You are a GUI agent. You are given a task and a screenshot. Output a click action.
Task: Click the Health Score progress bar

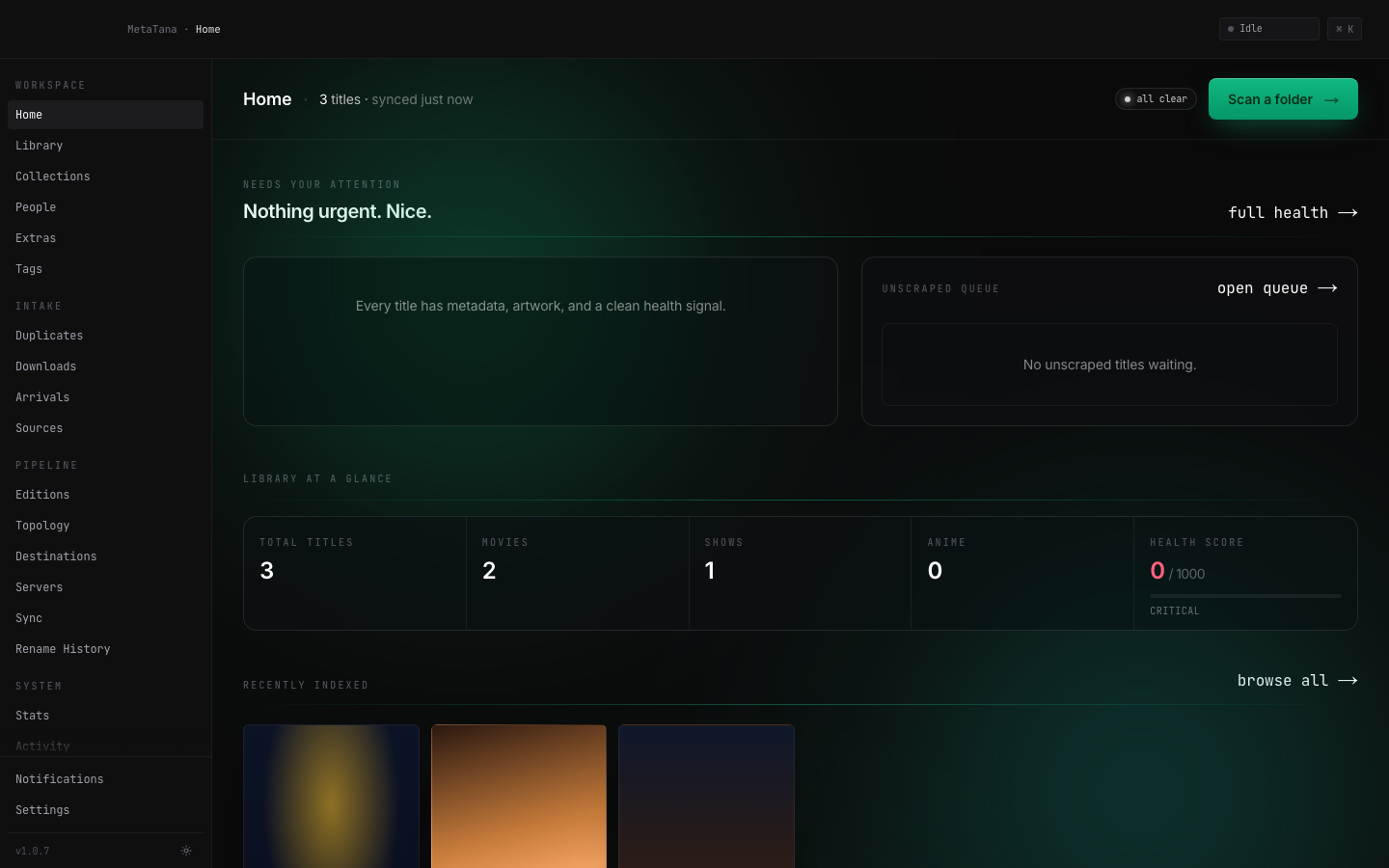1245,596
